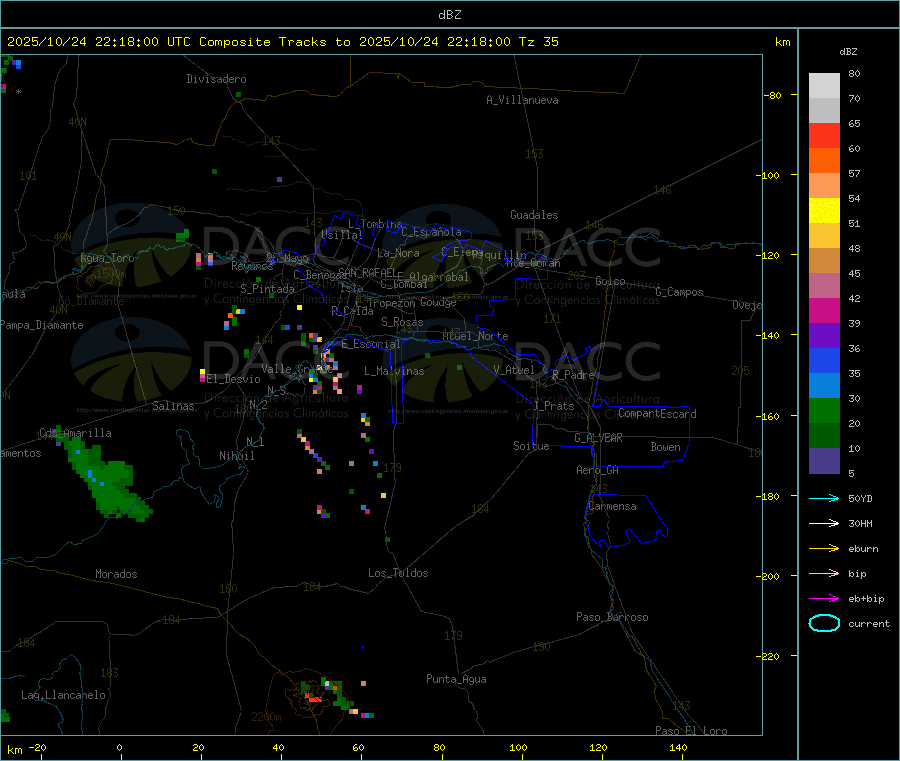
Task: Click the green 30 dBZ color swatch
Action: (x=824, y=411)
